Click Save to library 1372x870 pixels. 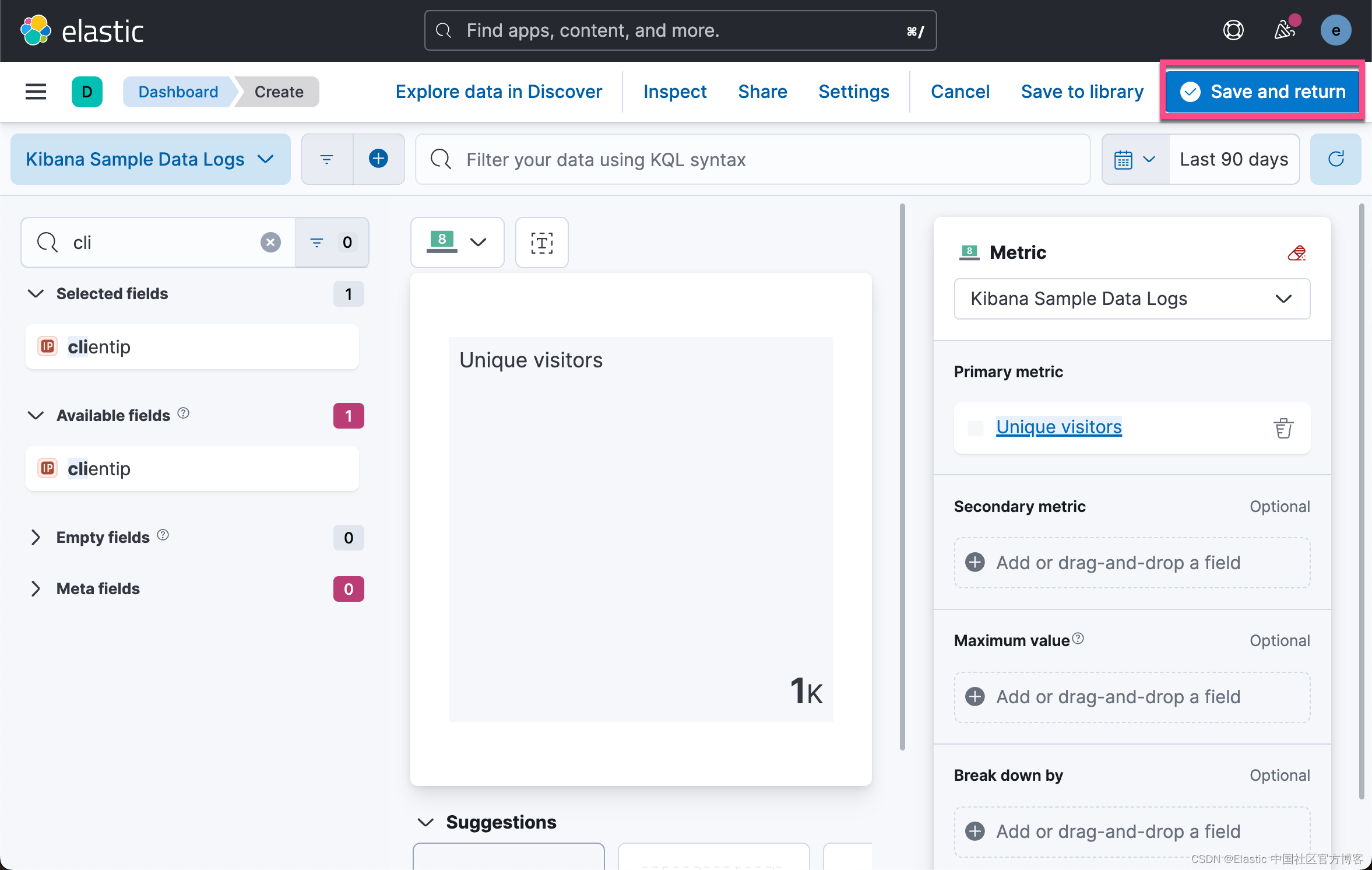1082,92
